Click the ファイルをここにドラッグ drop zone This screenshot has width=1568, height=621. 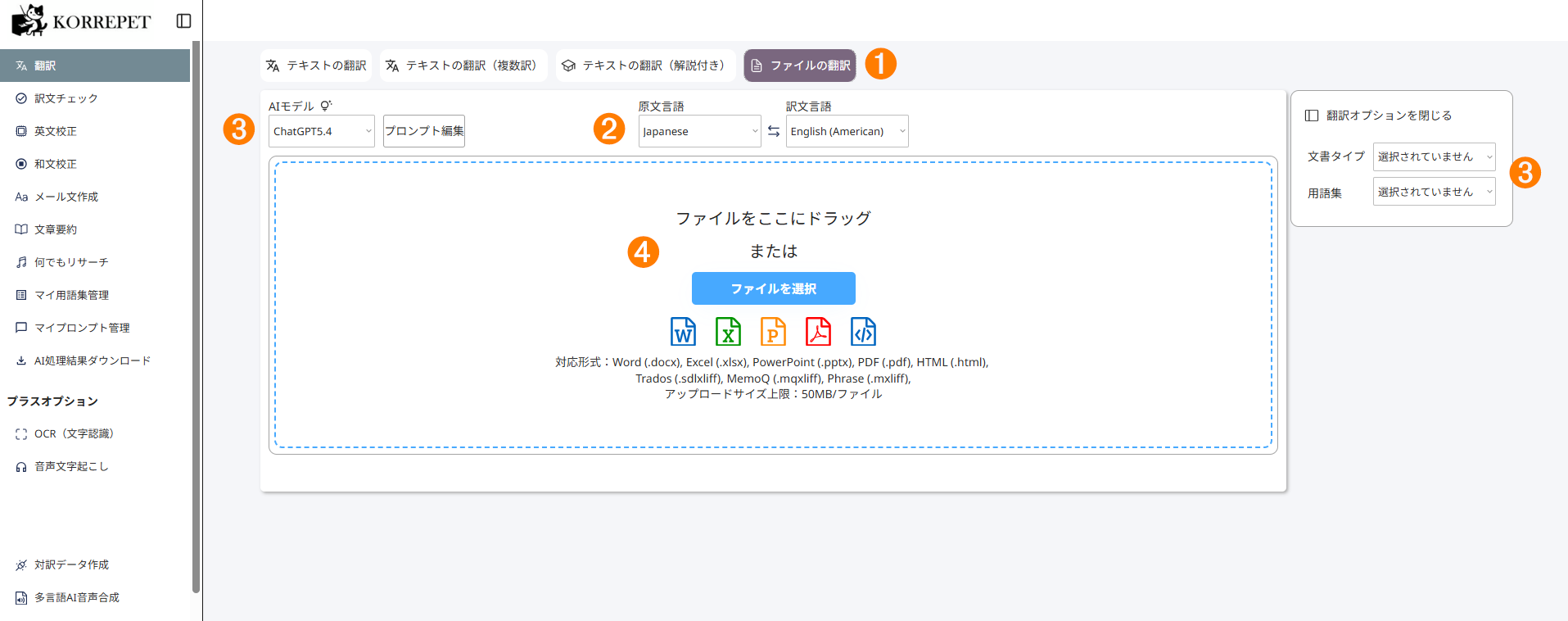coord(774,305)
